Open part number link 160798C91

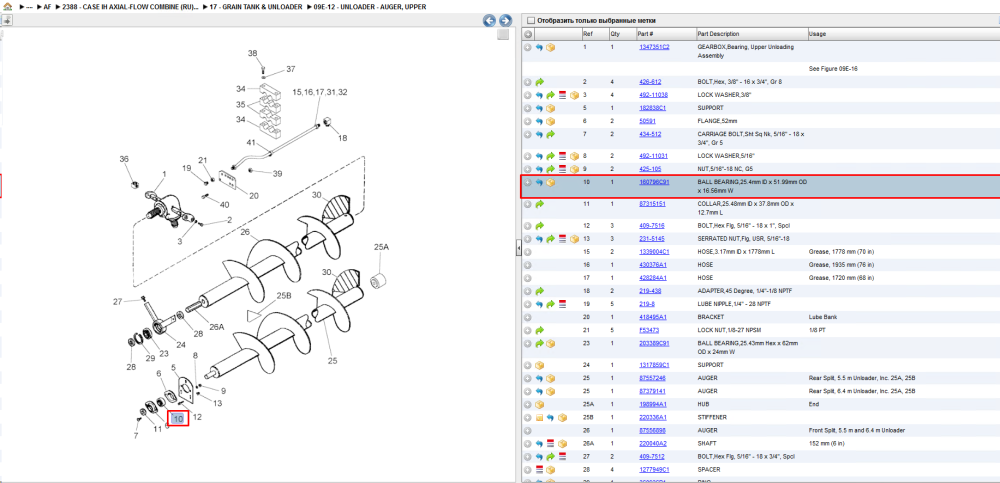click(x=654, y=182)
